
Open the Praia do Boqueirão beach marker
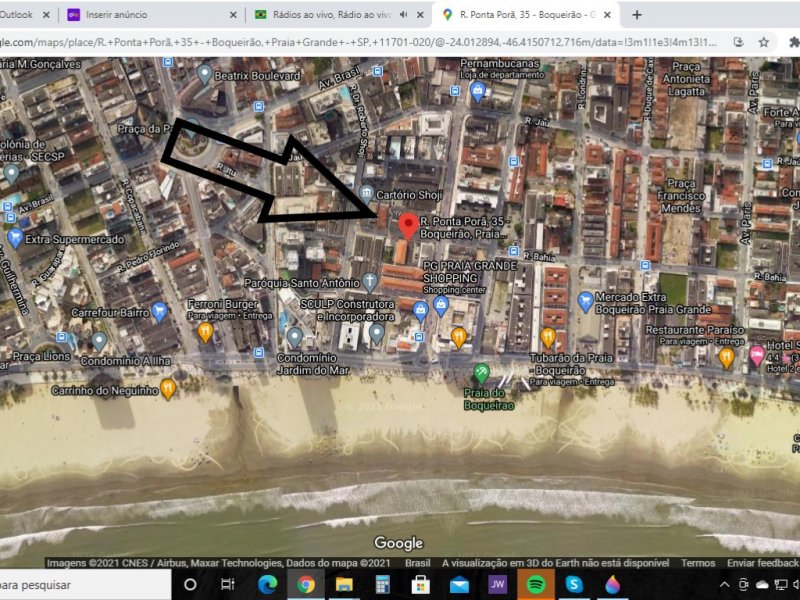pyautogui.click(x=481, y=373)
